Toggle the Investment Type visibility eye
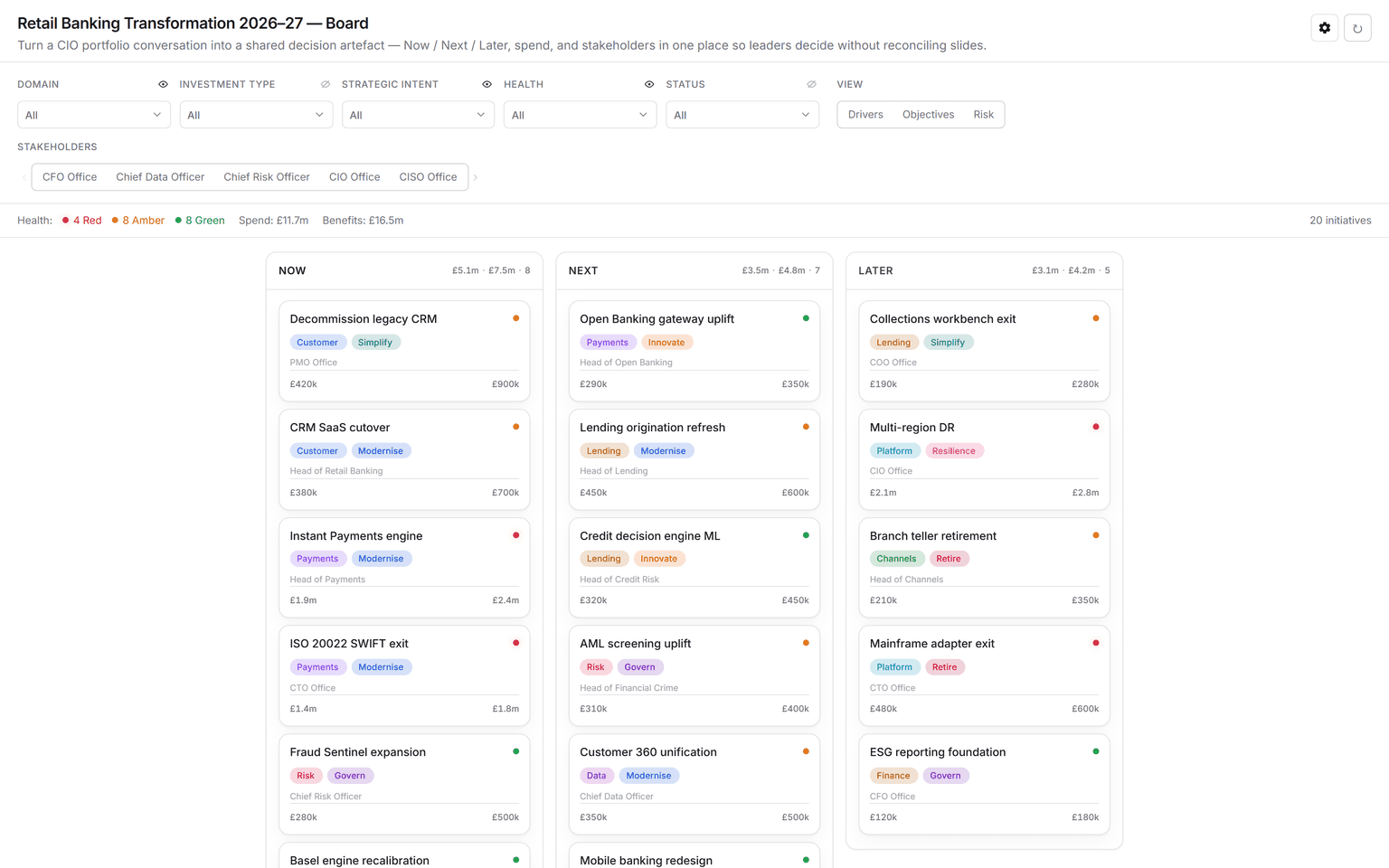This screenshot has width=1389, height=868. [326, 84]
